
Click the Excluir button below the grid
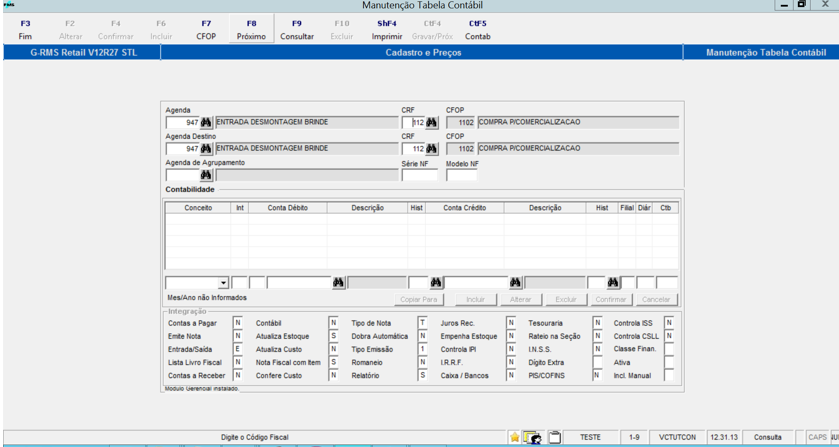pos(566,300)
